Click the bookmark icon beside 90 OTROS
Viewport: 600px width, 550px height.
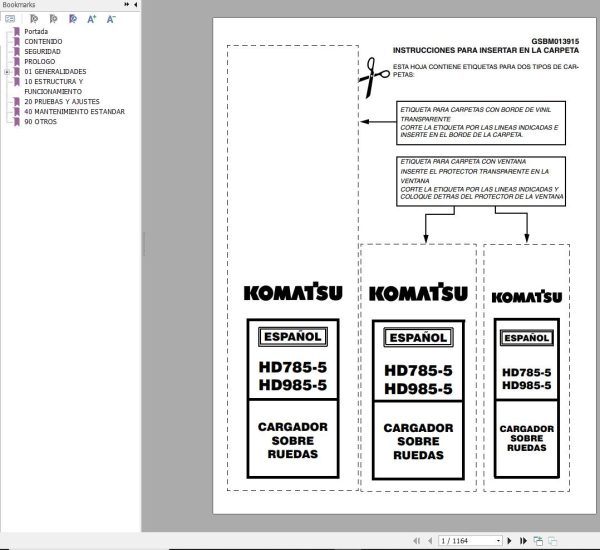[x=16, y=121]
